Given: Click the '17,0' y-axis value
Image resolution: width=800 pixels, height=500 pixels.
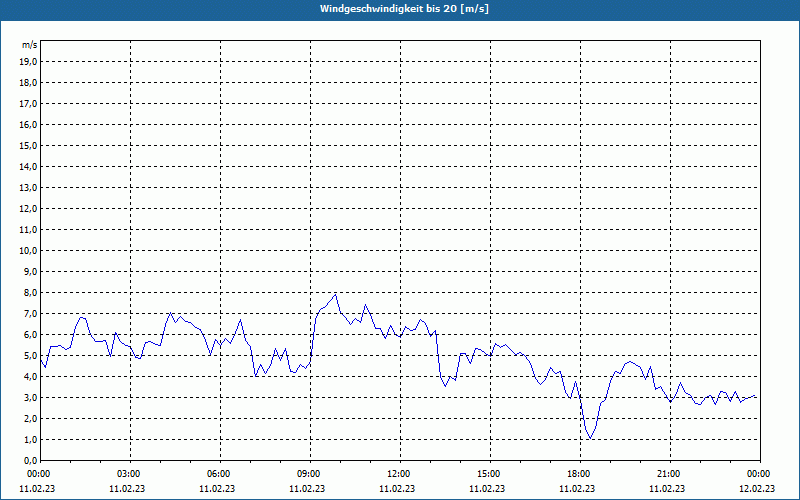Looking at the screenshot, I should pyautogui.click(x=28, y=104).
